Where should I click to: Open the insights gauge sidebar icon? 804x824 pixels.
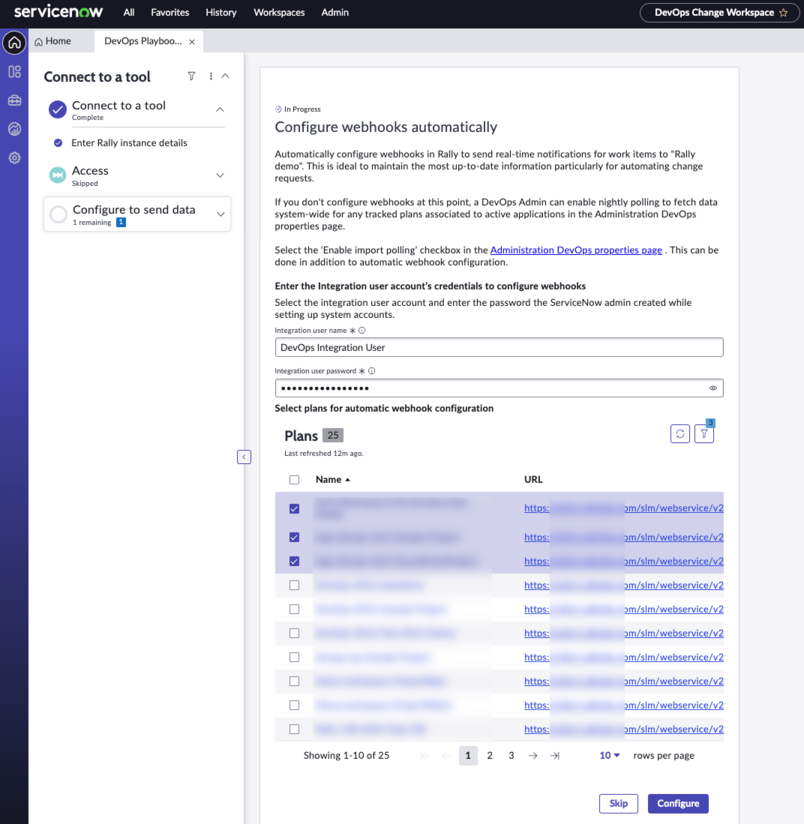click(14, 129)
